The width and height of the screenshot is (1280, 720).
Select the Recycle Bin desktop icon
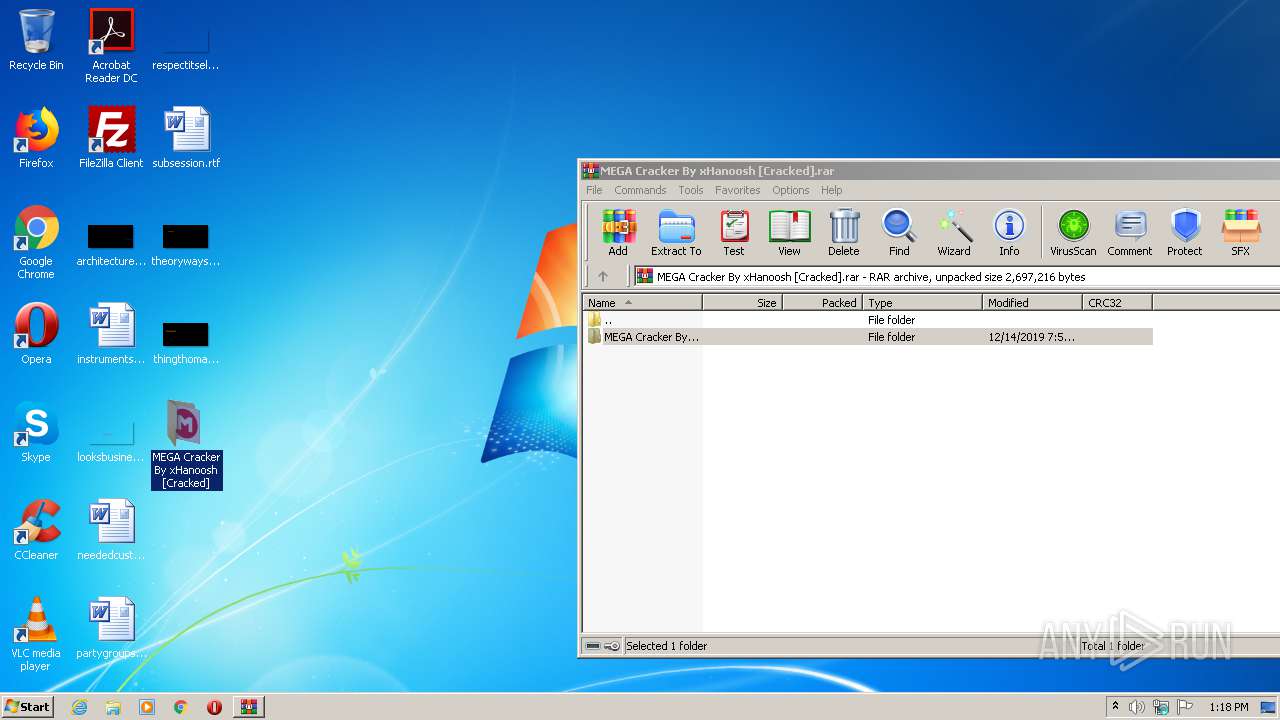tap(36, 40)
